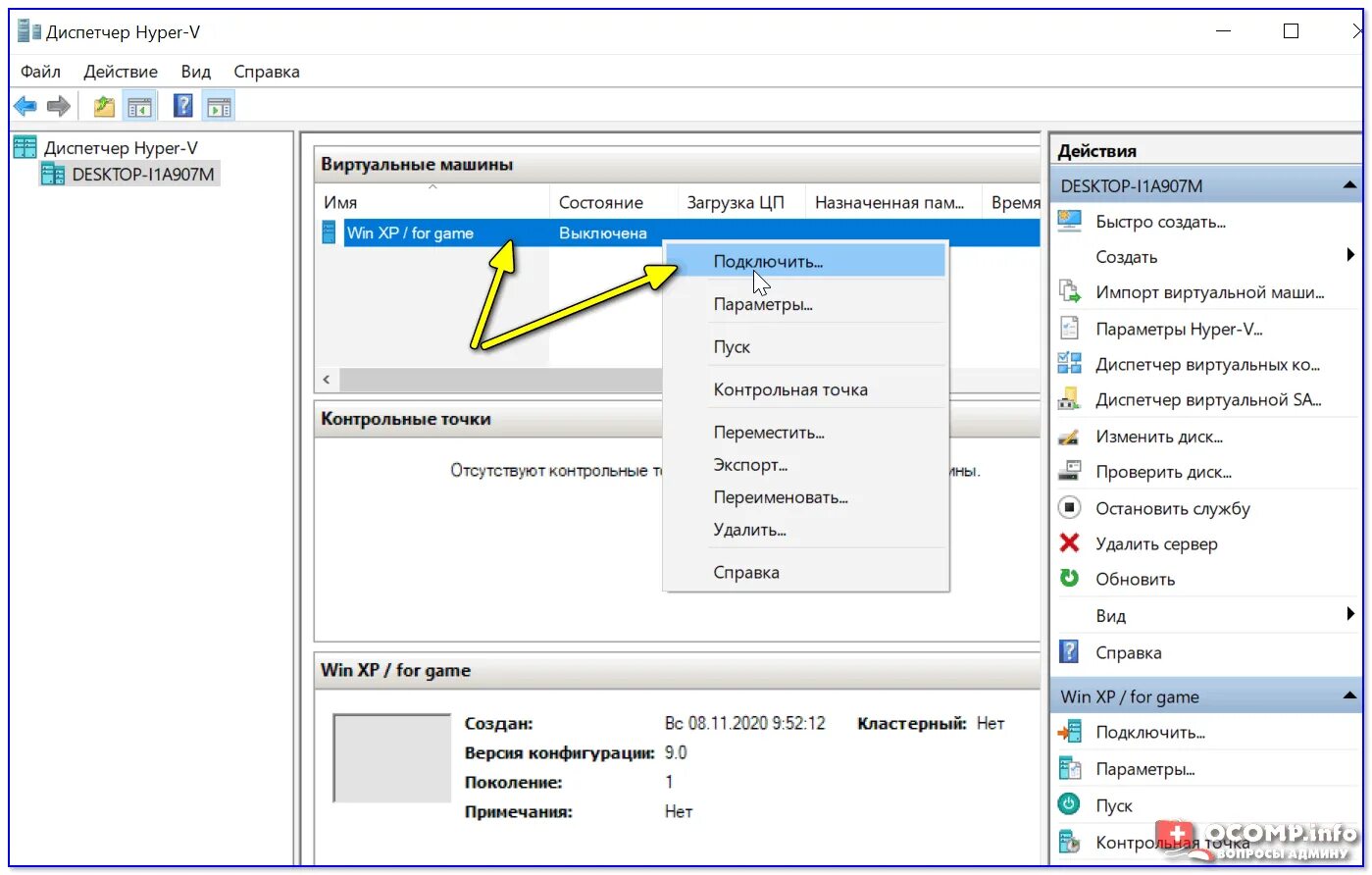The image size is (1372, 875).
Task: Toggle the console tree pane toolbar icon
Action: (140, 106)
